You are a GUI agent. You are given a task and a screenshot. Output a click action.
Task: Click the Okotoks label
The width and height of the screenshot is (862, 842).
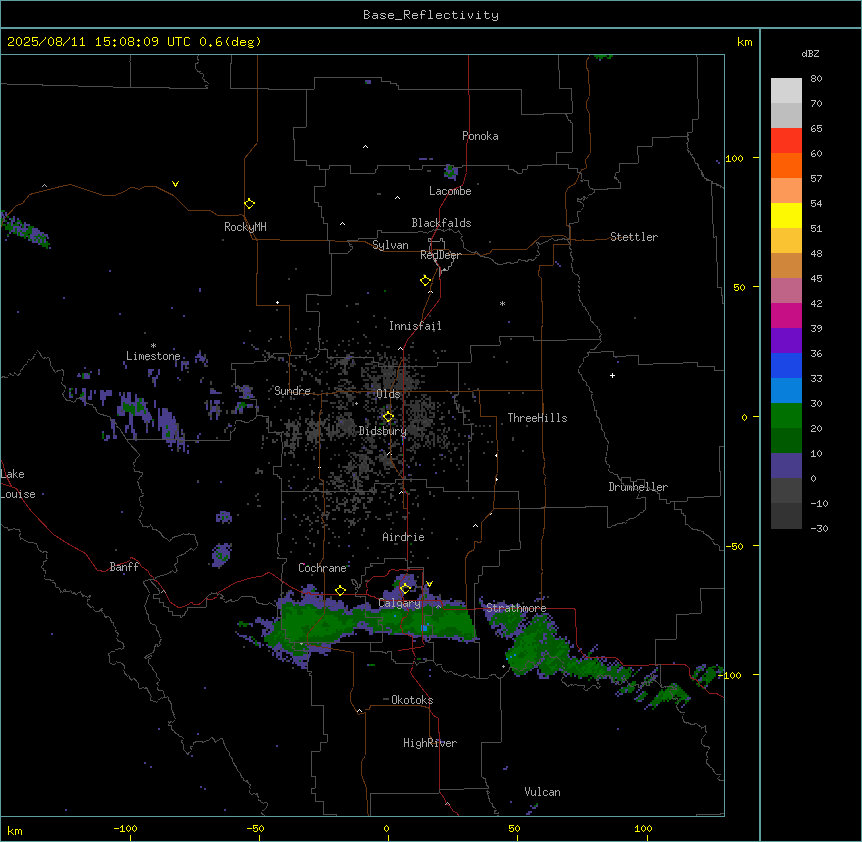coord(412,700)
